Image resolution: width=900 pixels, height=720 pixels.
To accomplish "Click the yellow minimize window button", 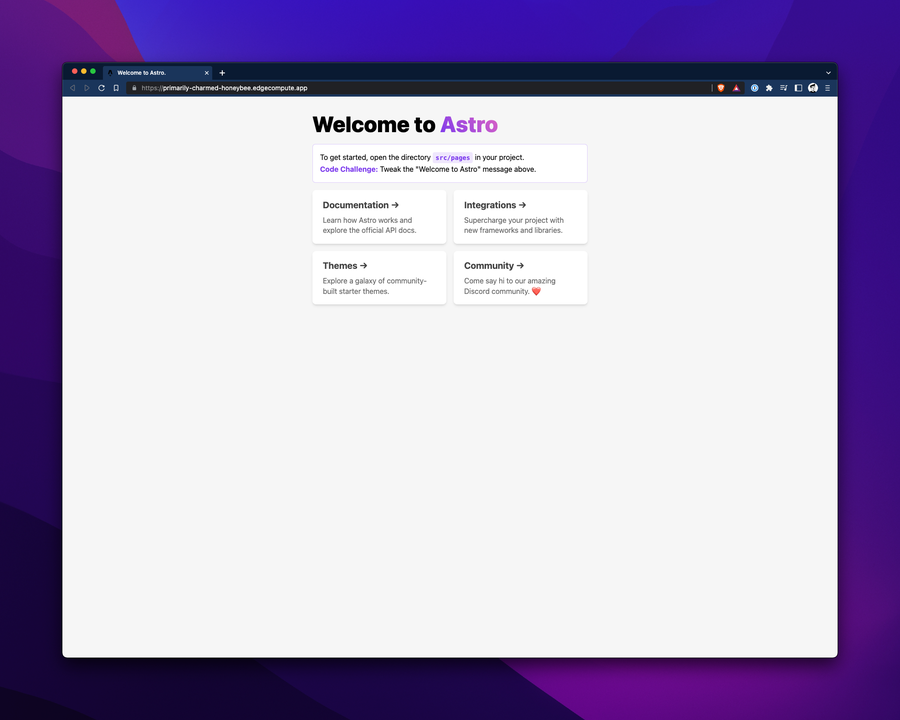I will click(84, 71).
